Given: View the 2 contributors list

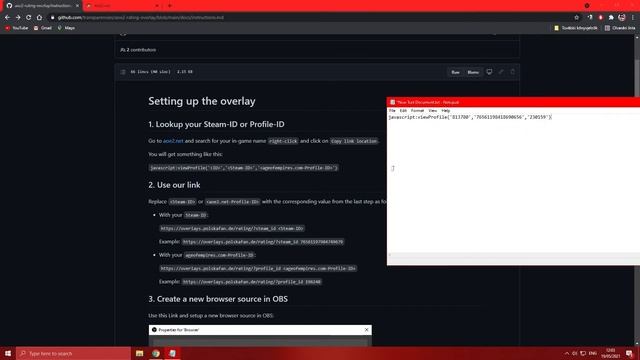Looking at the screenshot, I should tap(138, 50).
